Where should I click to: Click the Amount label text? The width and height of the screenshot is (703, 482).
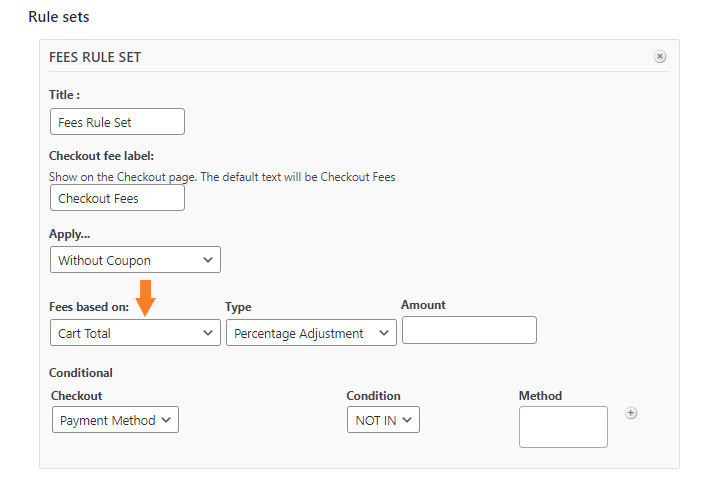(x=423, y=305)
